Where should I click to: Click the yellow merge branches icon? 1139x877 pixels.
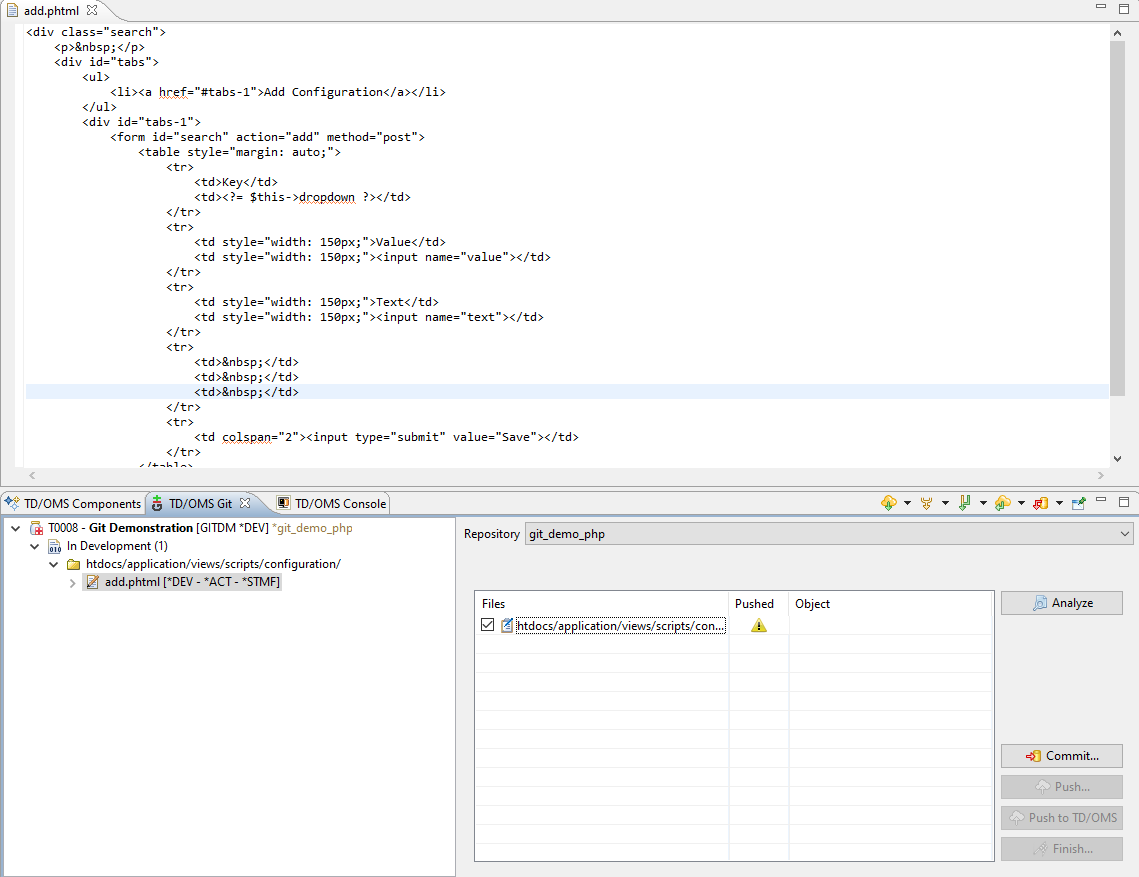pos(926,503)
